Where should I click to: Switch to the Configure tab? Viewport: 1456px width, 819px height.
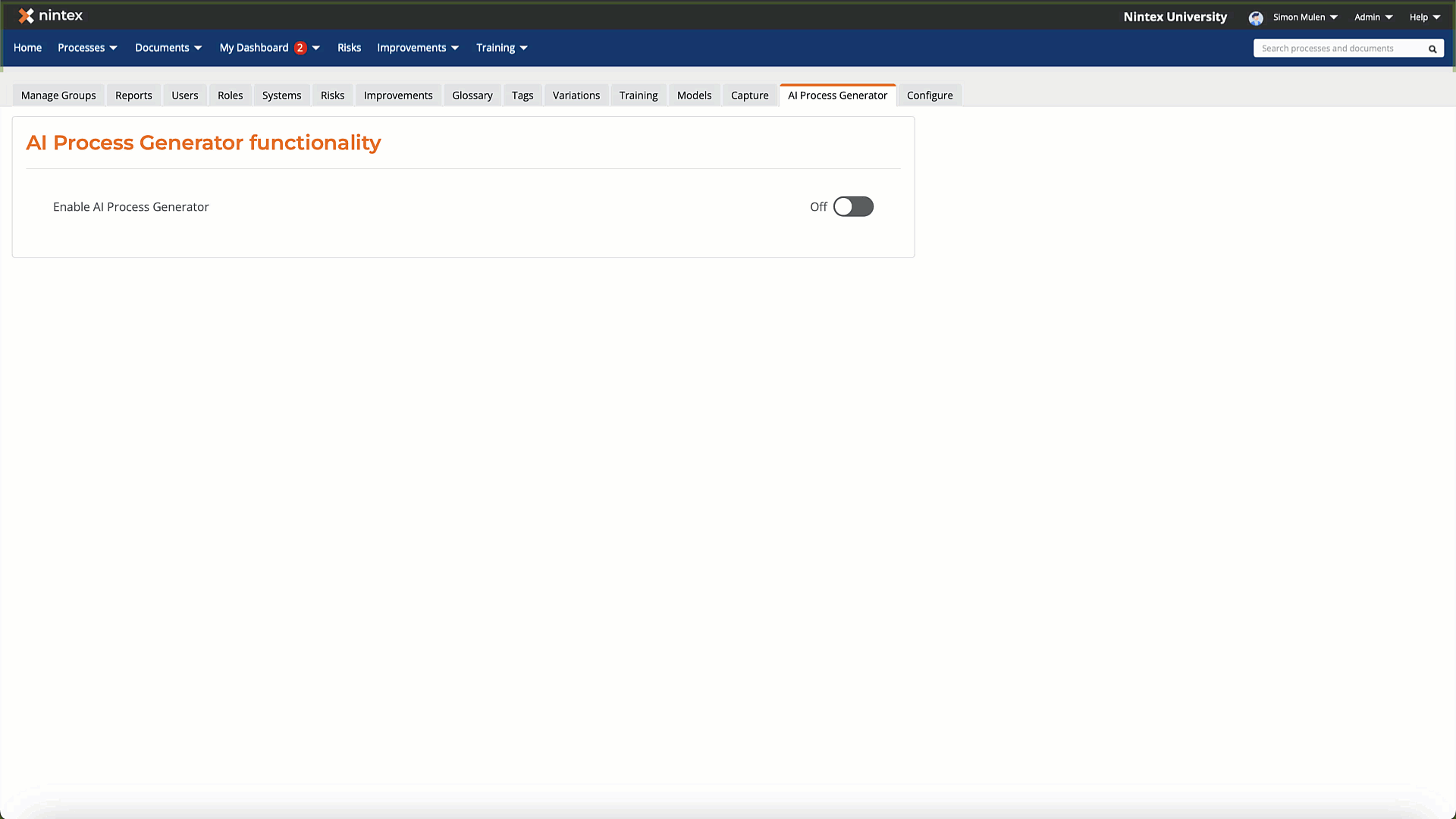[930, 96]
